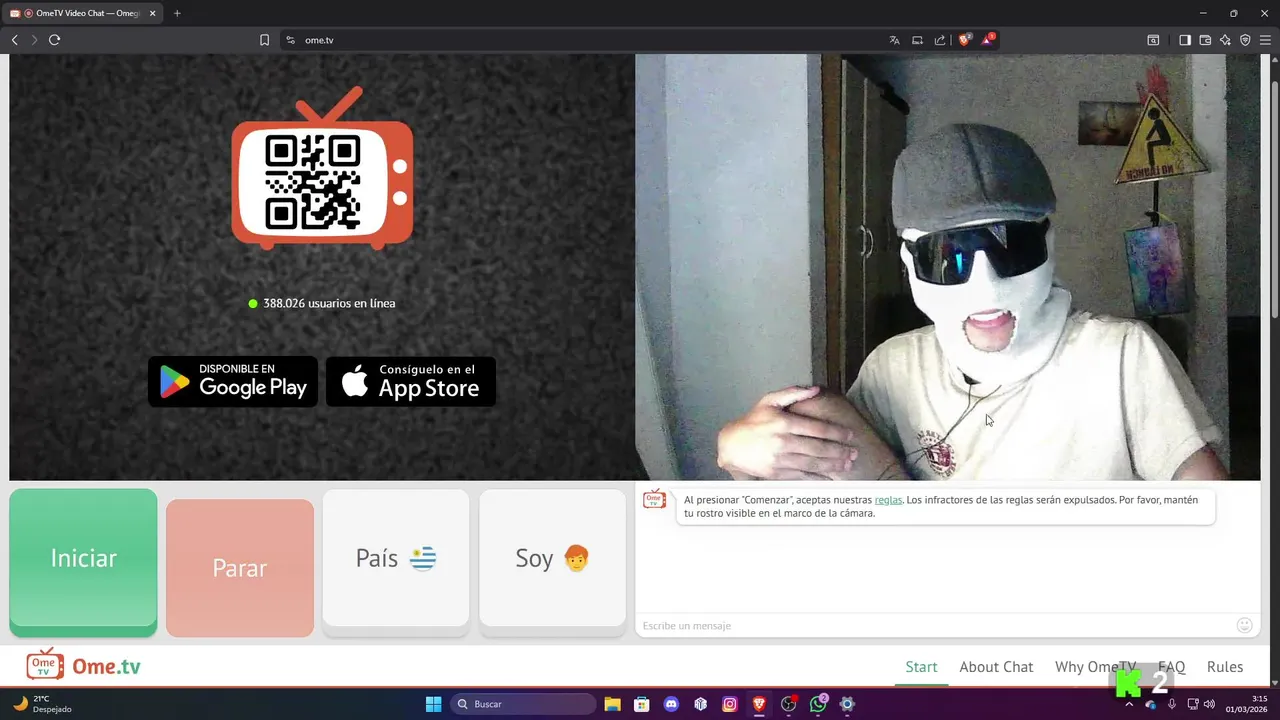
Task: Open the browser hamburger menu
Action: coord(1265,40)
